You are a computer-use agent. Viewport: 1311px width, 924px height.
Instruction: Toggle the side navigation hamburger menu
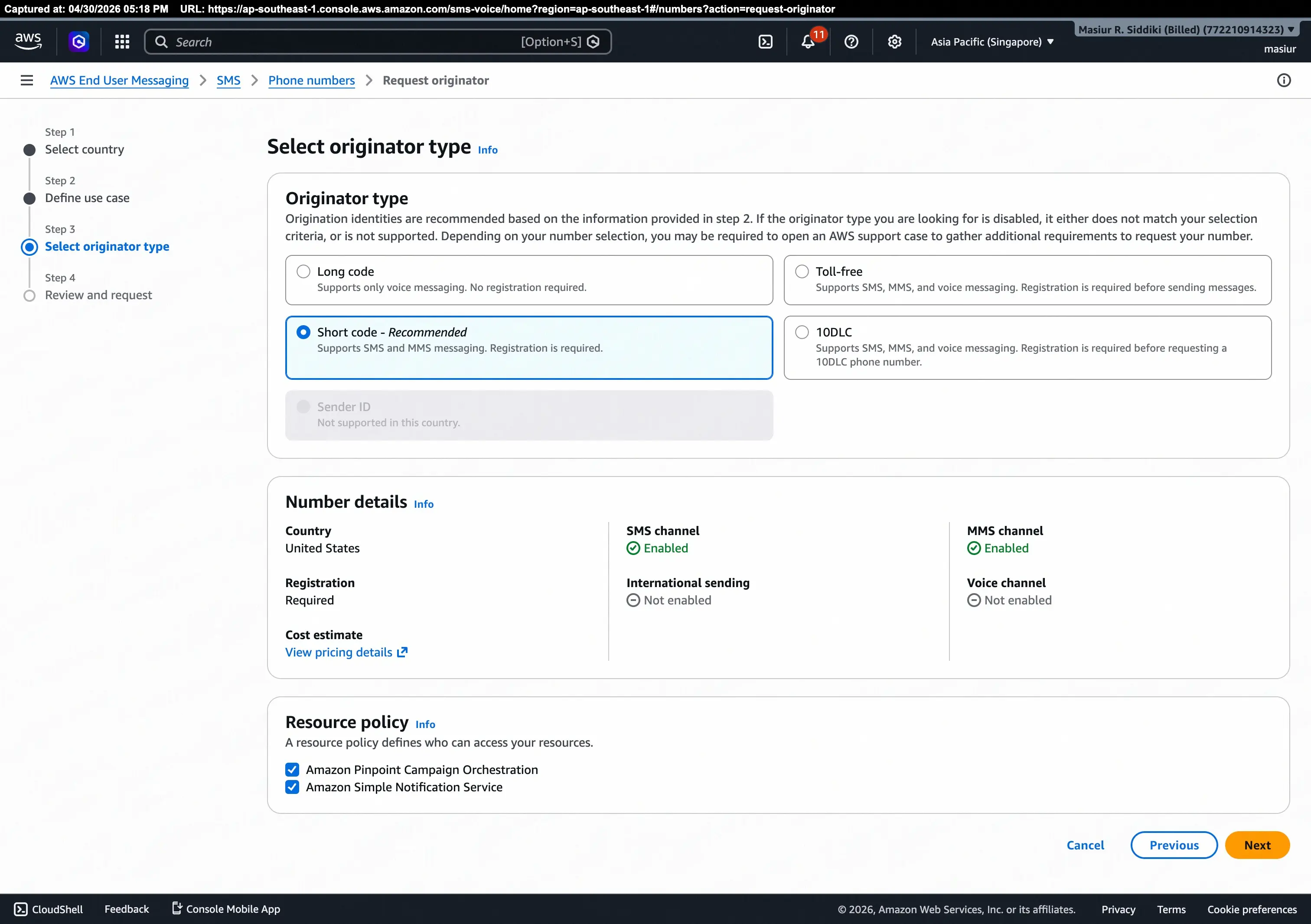pyautogui.click(x=27, y=81)
